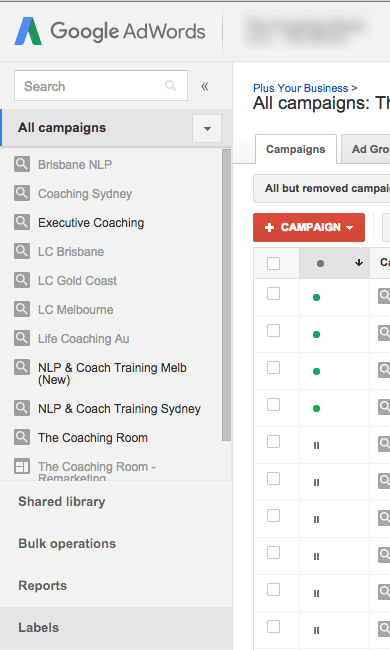Click the campaign list vertical scrollbar
The image size is (390, 650).
coord(226,295)
